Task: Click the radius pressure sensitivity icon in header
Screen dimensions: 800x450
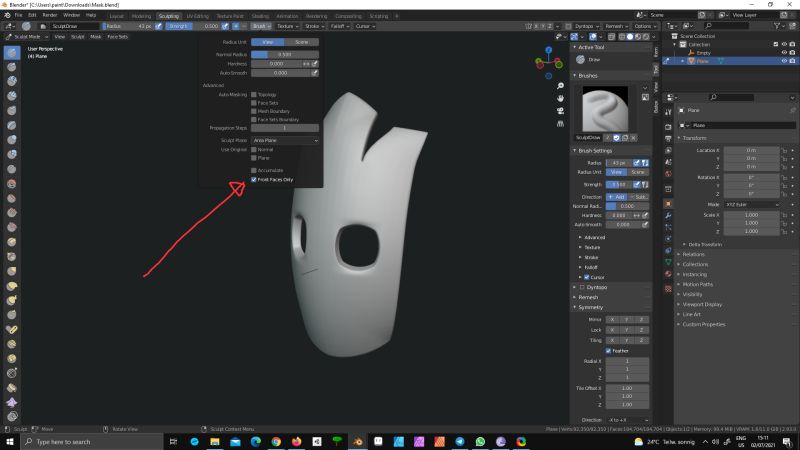Action: click(159, 26)
